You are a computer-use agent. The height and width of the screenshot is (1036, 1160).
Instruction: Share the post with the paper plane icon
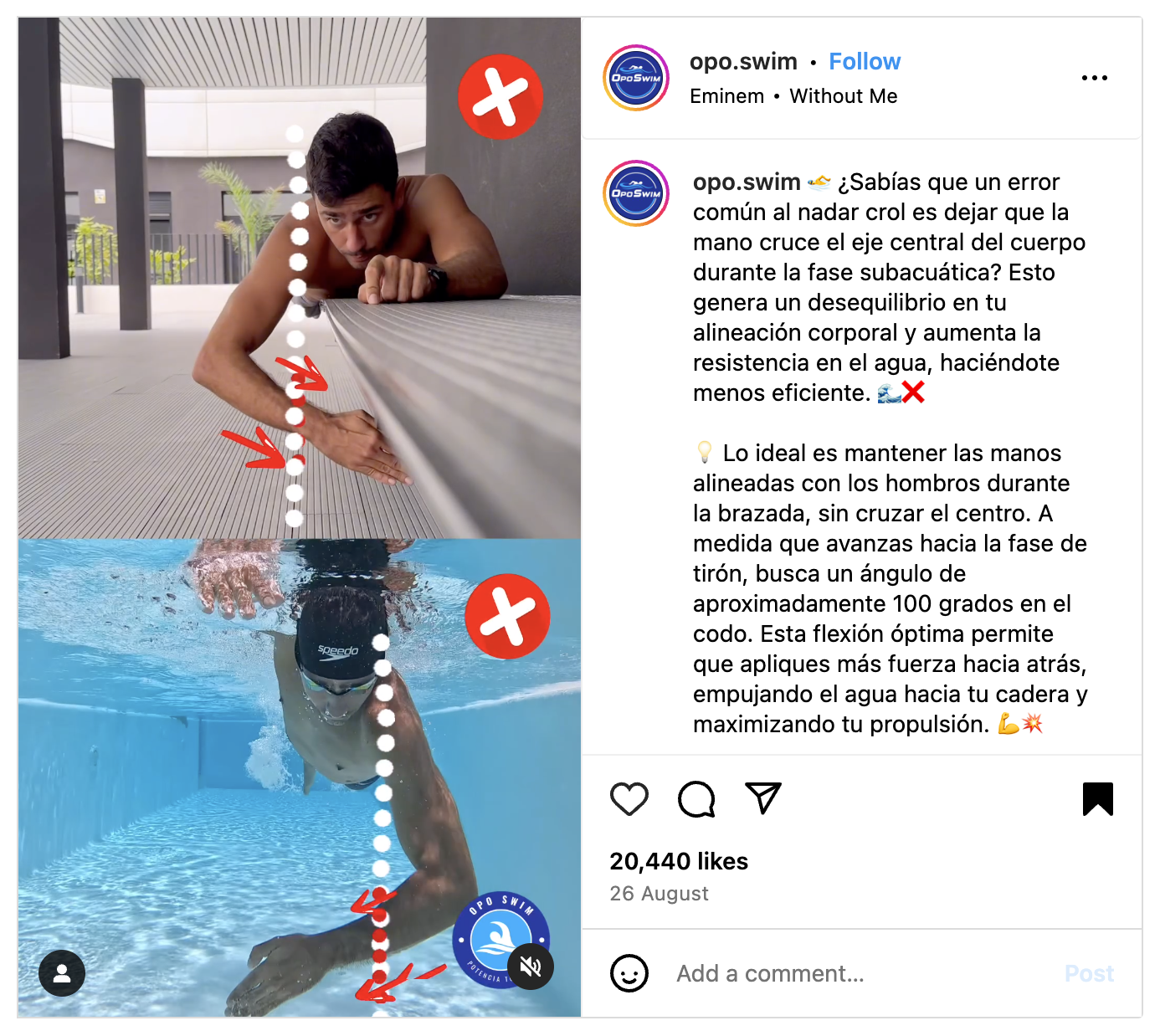coord(763,798)
